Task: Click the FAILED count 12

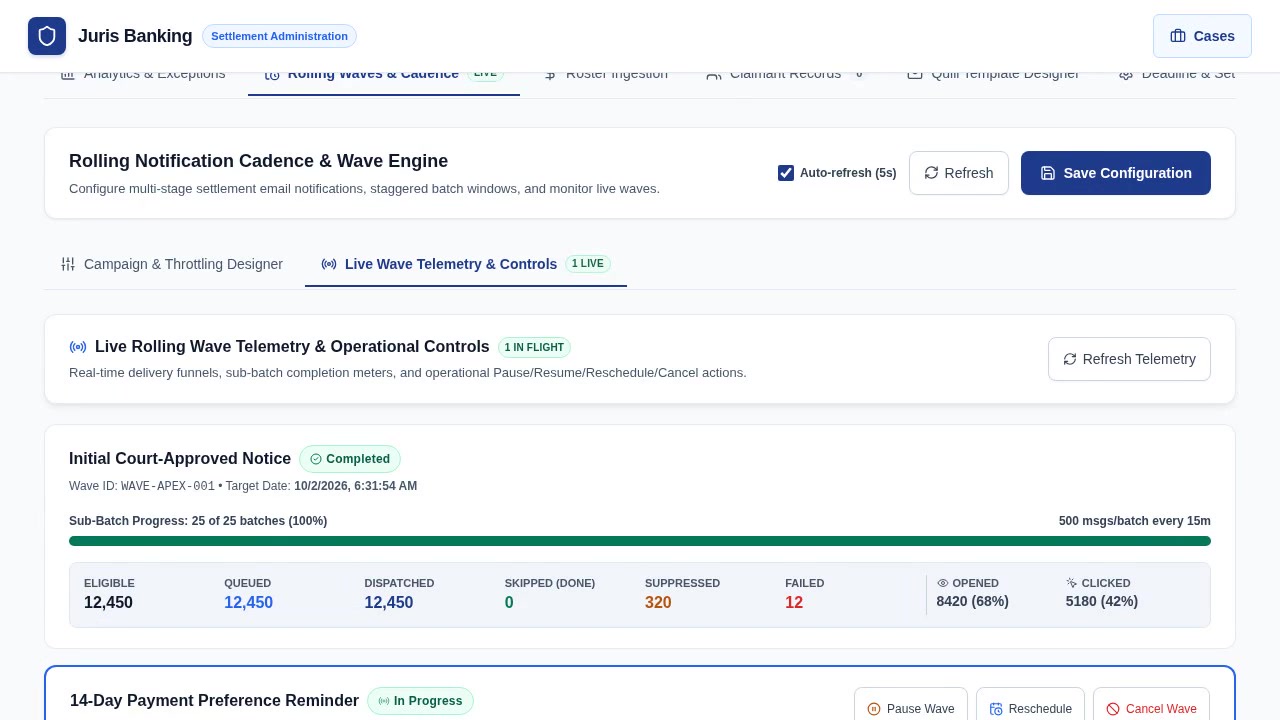Action: [794, 602]
